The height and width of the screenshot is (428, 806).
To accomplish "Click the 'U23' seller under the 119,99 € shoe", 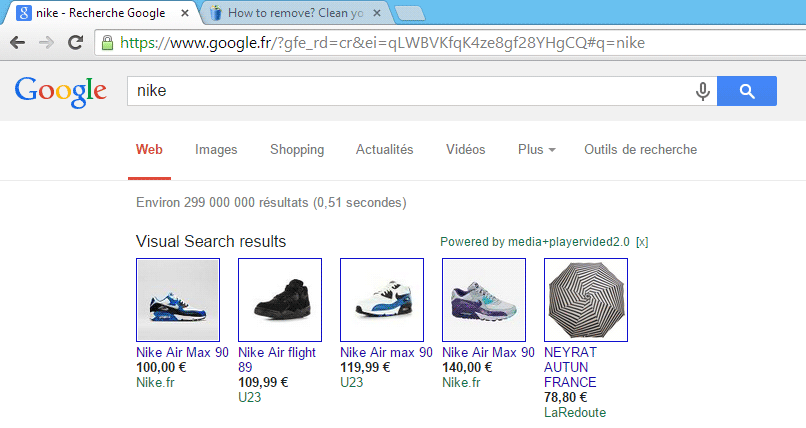I will 352,383.
